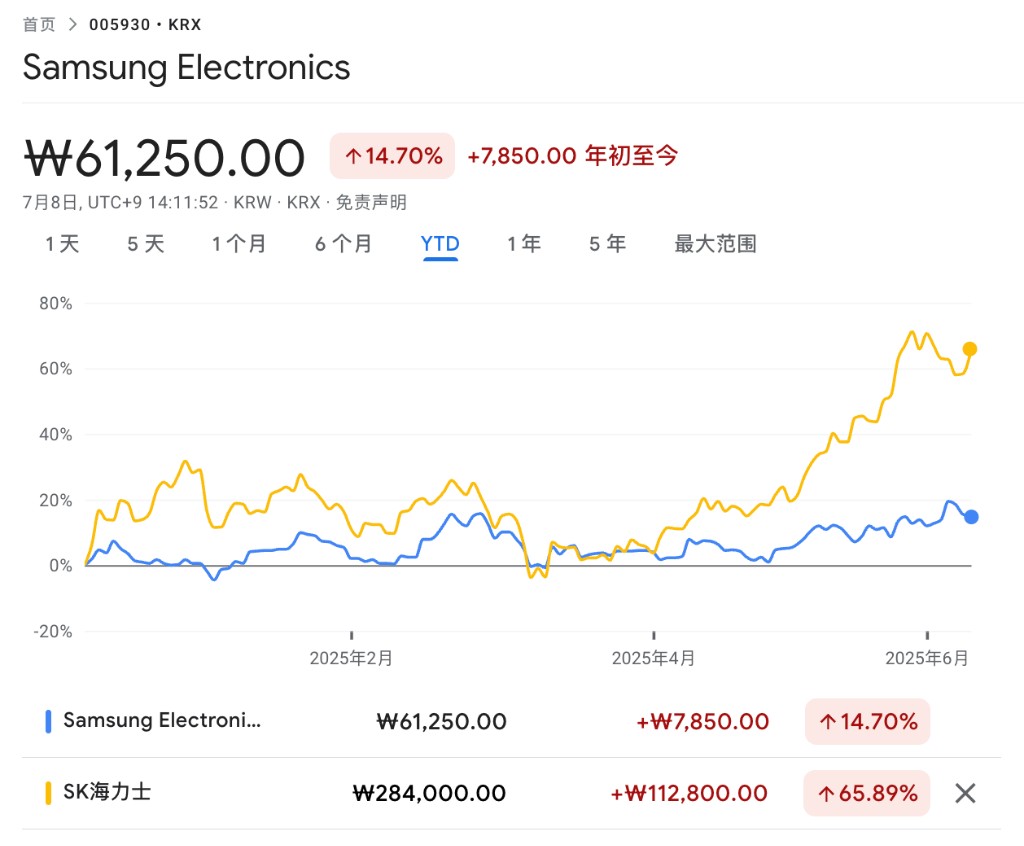Screen dimensions: 1024x846
Task: Open the 最大范围 chart range
Action: coord(715,244)
